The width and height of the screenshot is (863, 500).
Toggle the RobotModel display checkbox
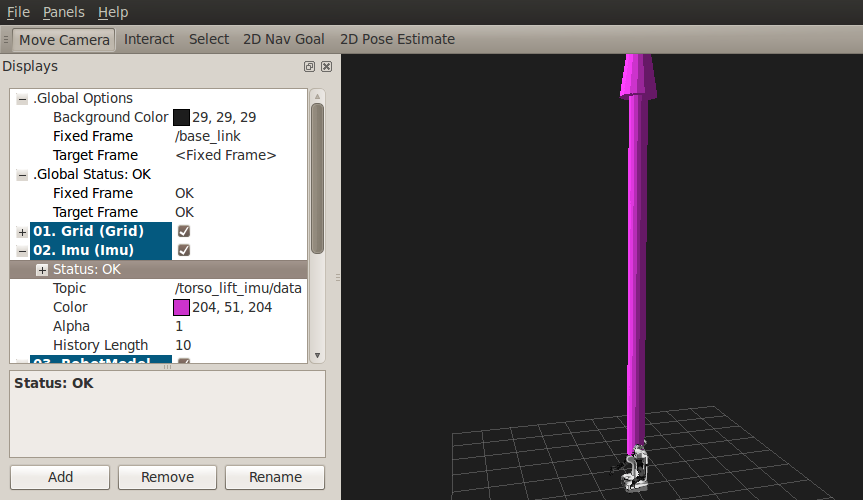pyautogui.click(x=184, y=362)
